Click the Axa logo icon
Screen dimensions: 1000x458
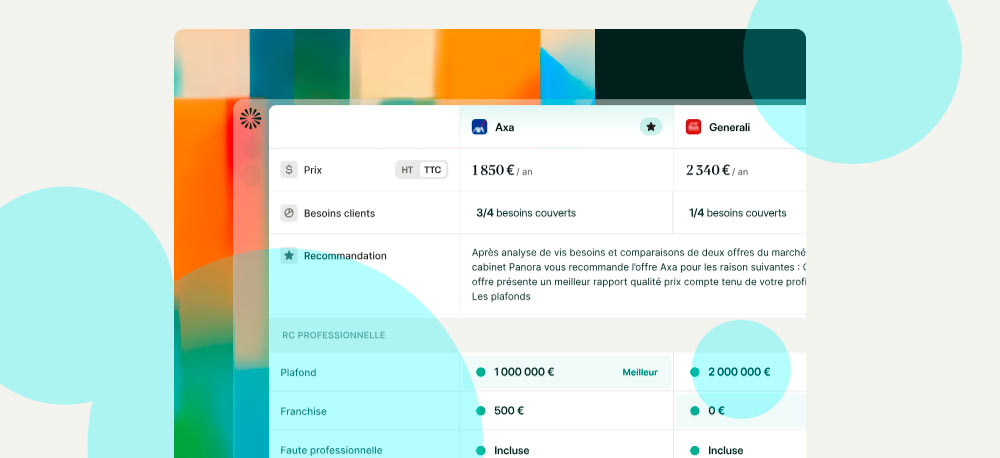coord(480,127)
